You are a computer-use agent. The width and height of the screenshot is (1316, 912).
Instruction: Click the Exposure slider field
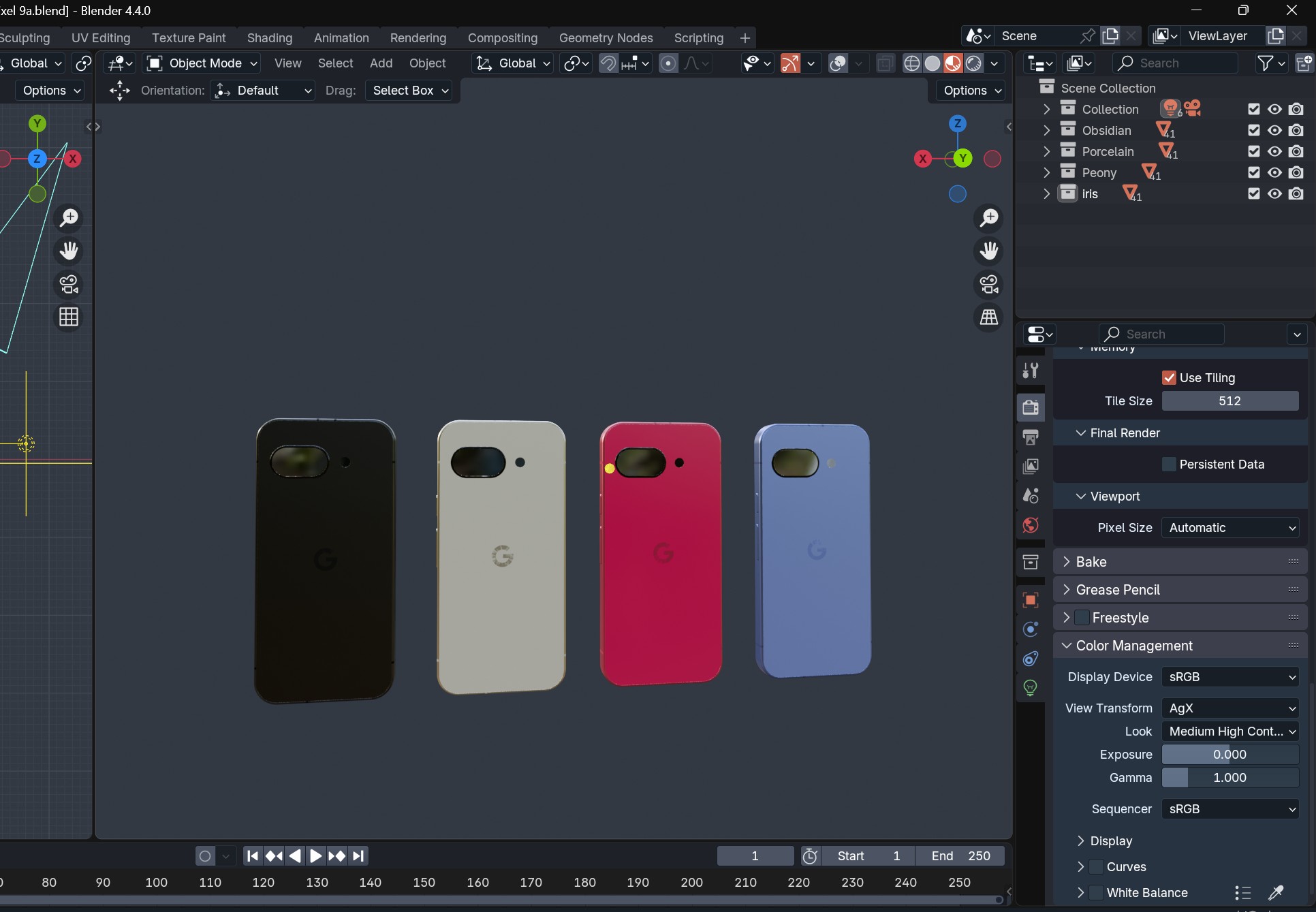(x=1229, y=754)
